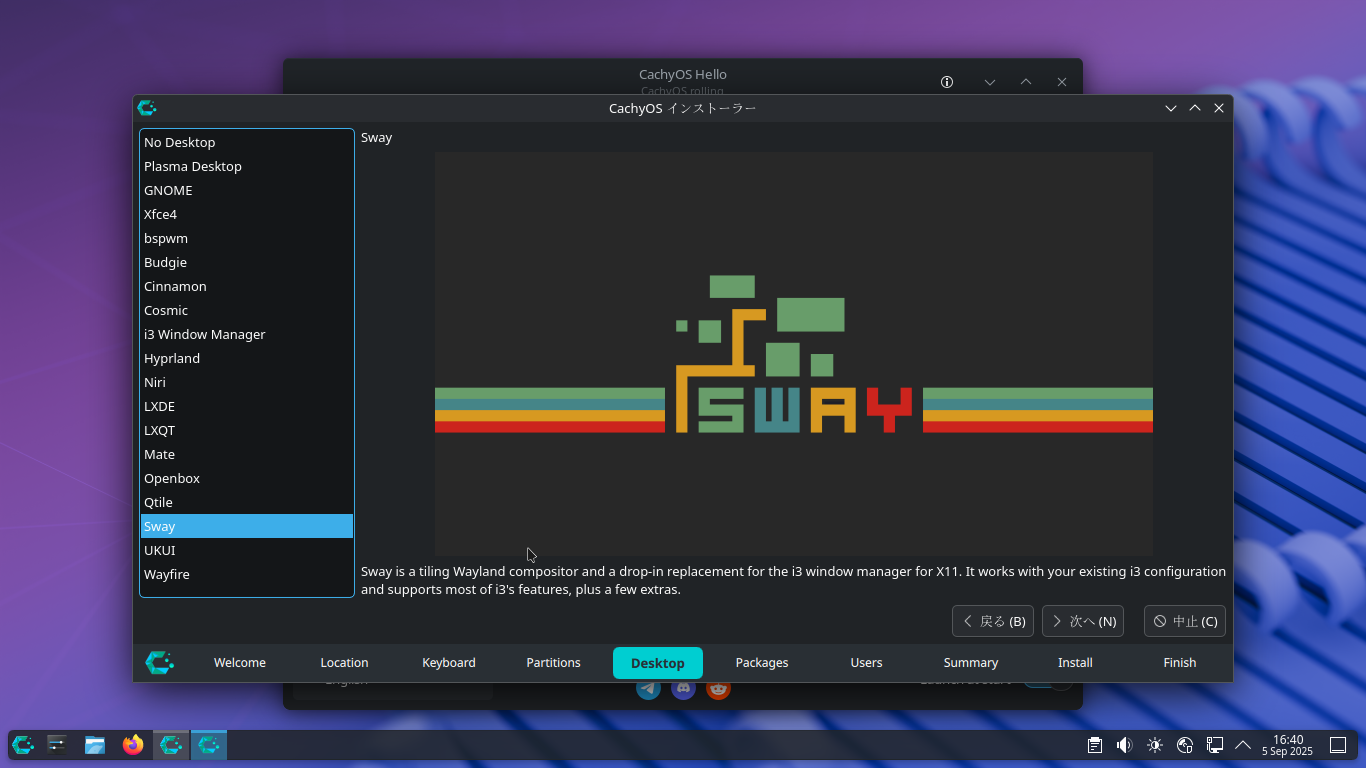The image size is (1366, 768).
Task: Expand the hidden system tray icons arrow
Action: tap(1243, 745)
